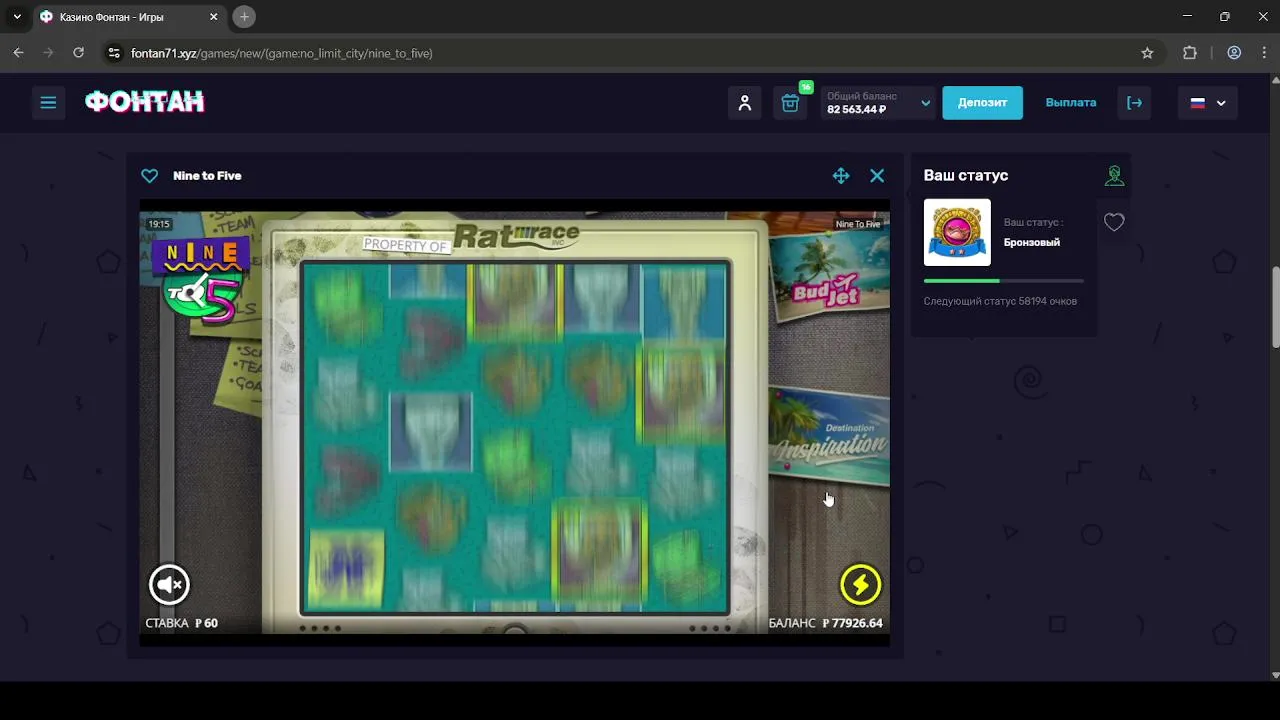Unmute the game sound

point(169,585)
